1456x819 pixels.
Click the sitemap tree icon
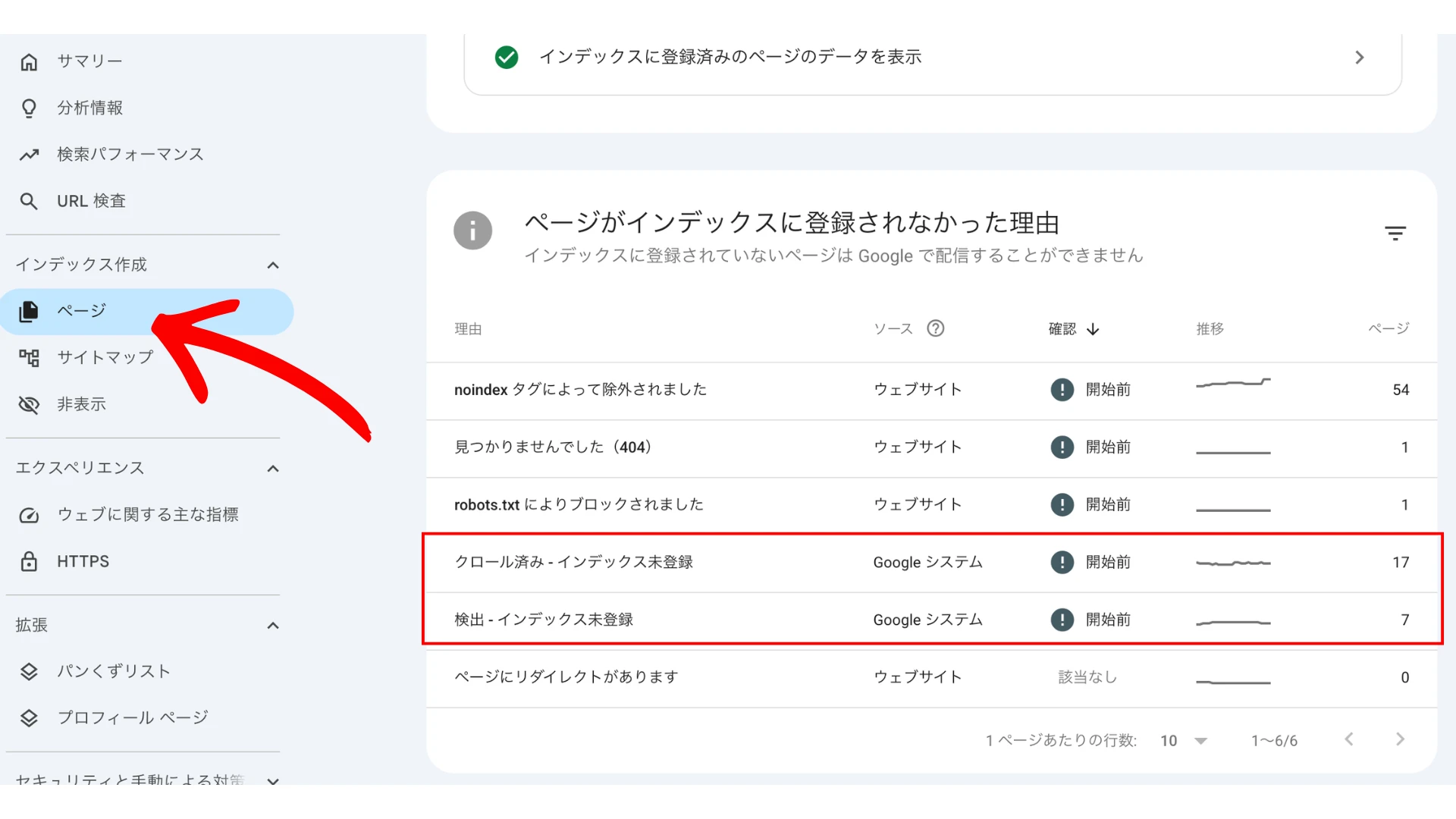[29, 358]
